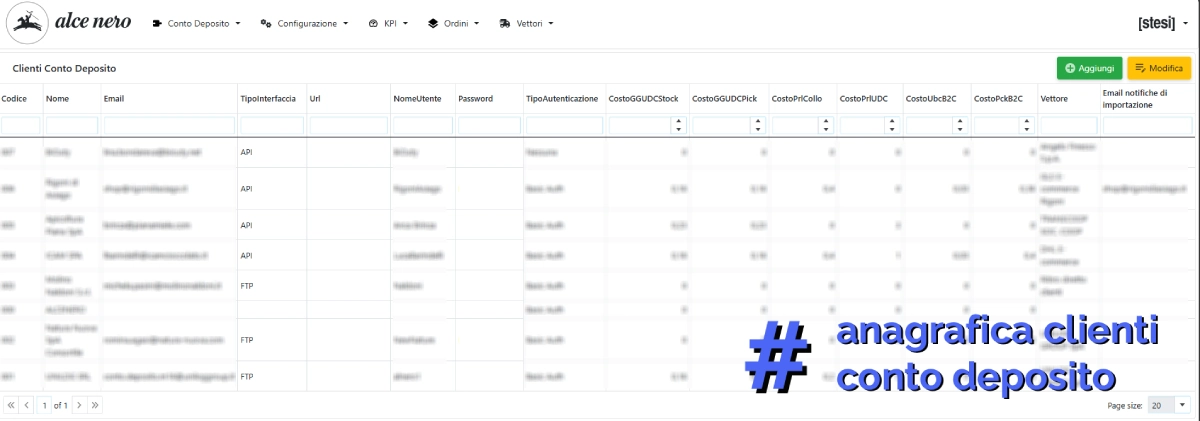Focus the NomeUtente filter field

[x=423, y=126]
